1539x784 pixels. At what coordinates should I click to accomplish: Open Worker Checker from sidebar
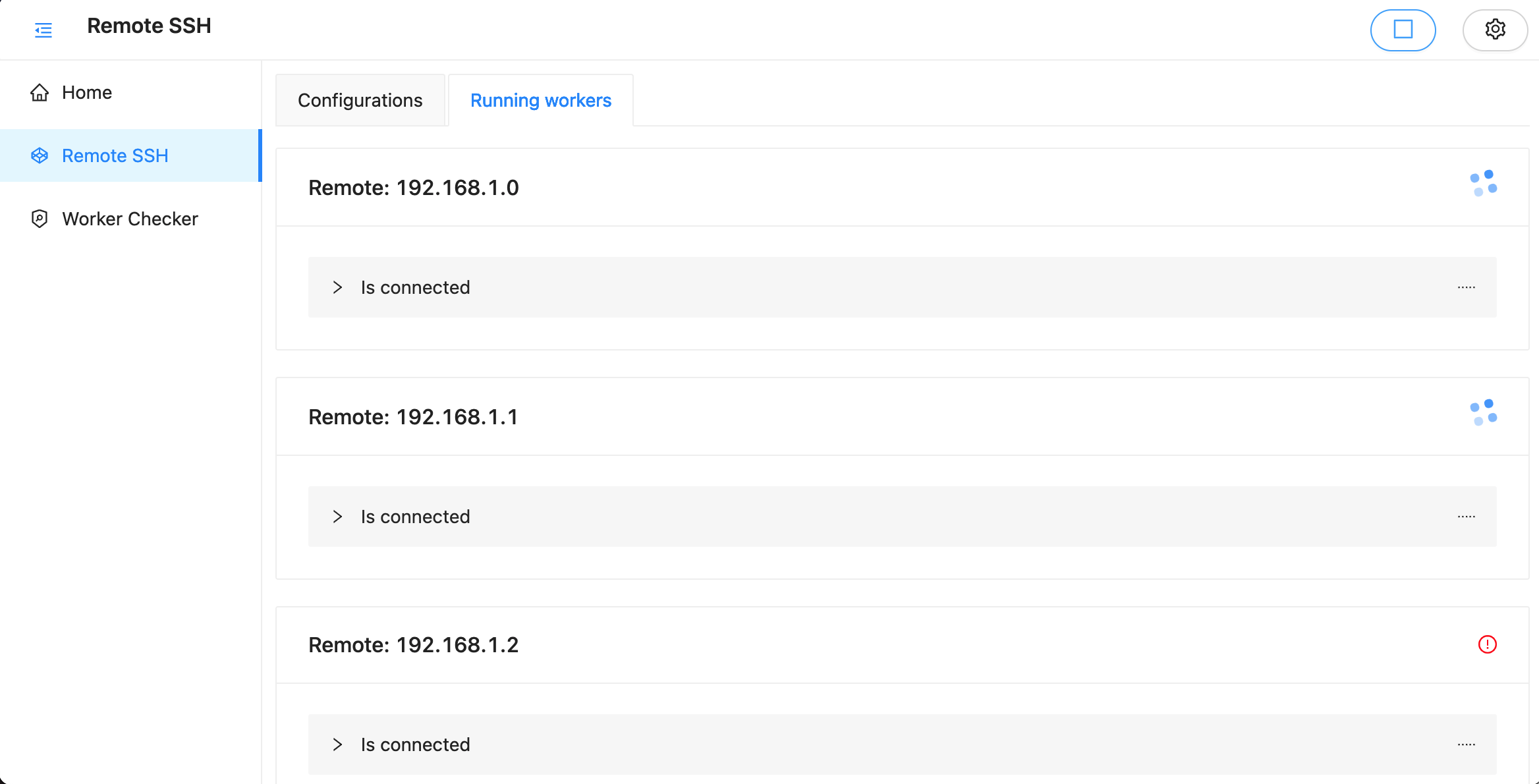[x=130, y=219]
